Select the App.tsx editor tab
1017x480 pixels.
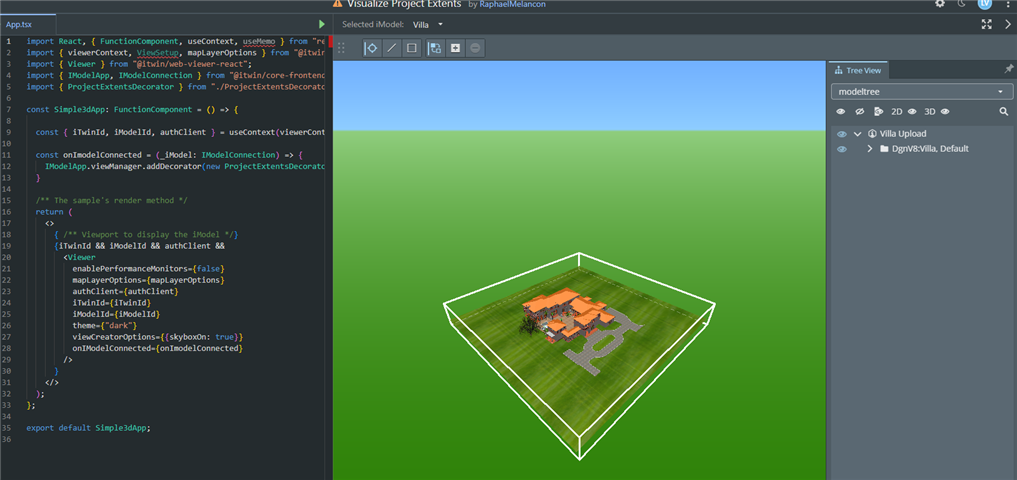pos(20,24)
